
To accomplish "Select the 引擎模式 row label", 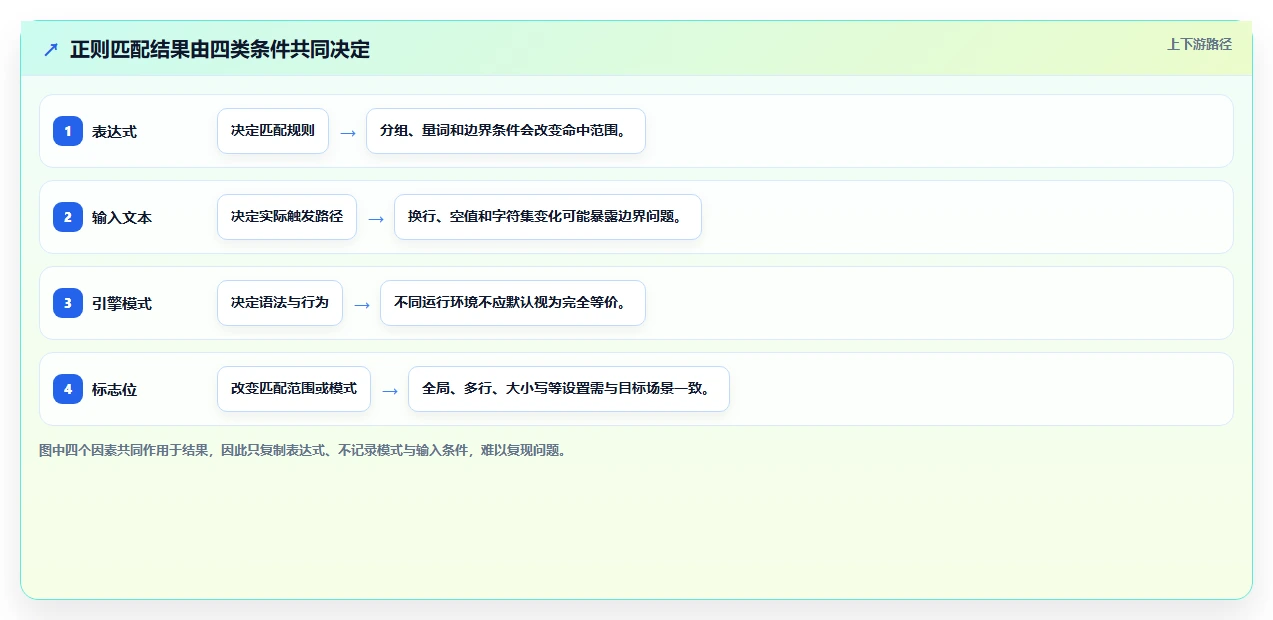I will pyautogui.click(x=122, y=304).
